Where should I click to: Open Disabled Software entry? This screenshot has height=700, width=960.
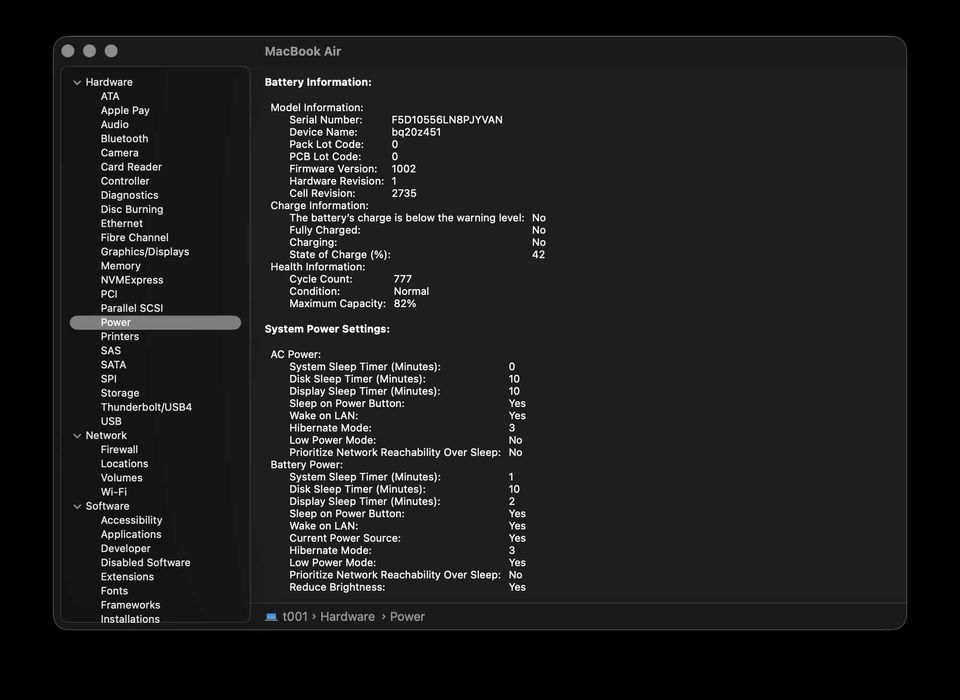point(145,562)
